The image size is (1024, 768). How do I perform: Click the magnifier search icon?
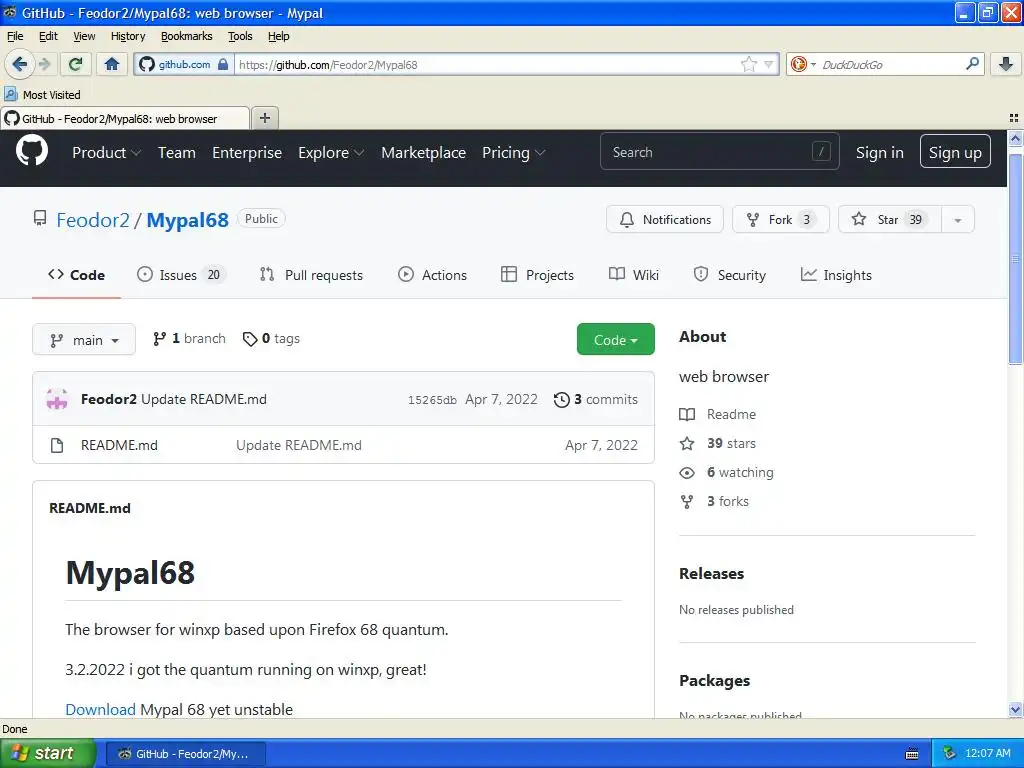pos(972,64)
